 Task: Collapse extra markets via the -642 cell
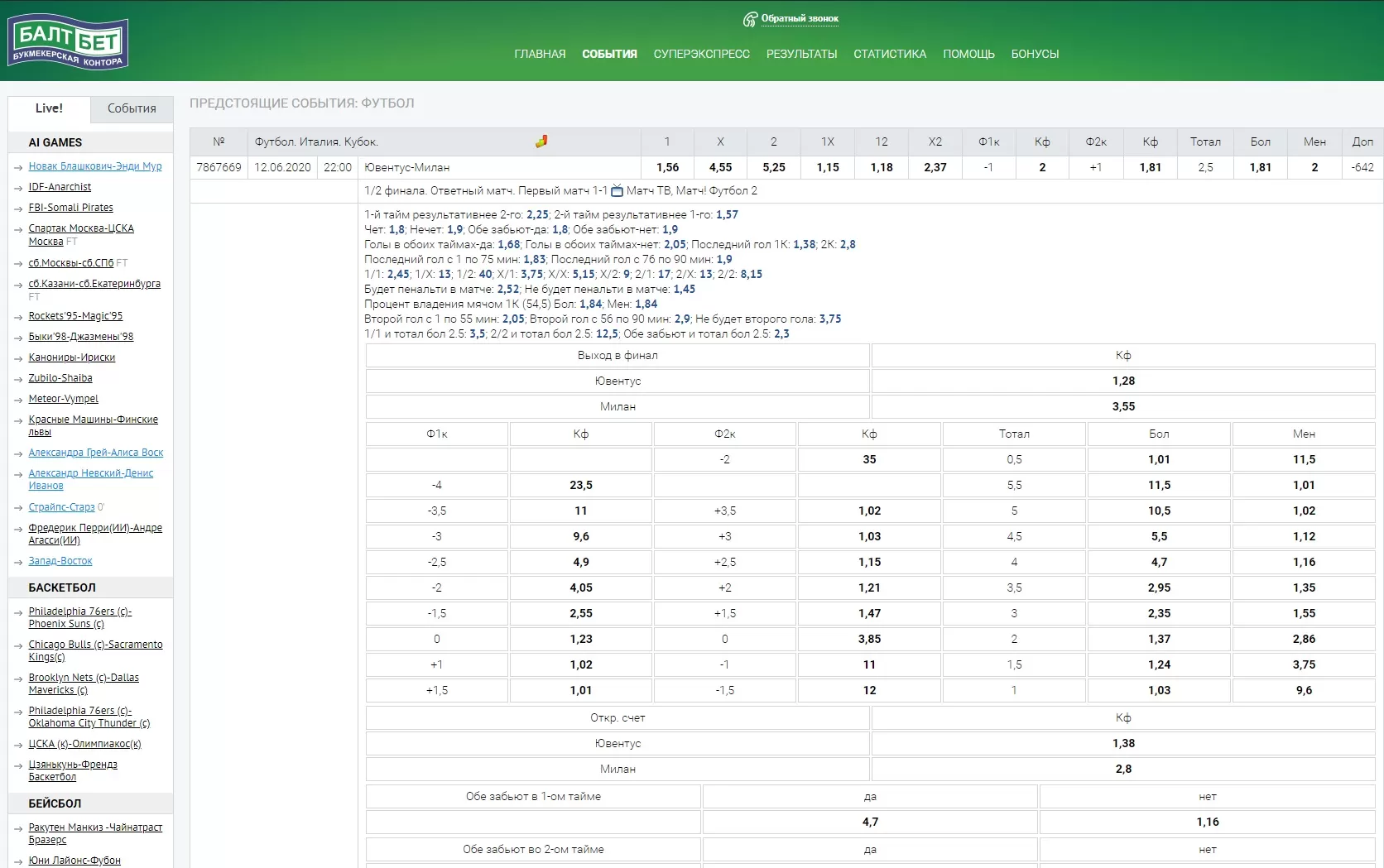(x=1362, y=167)
